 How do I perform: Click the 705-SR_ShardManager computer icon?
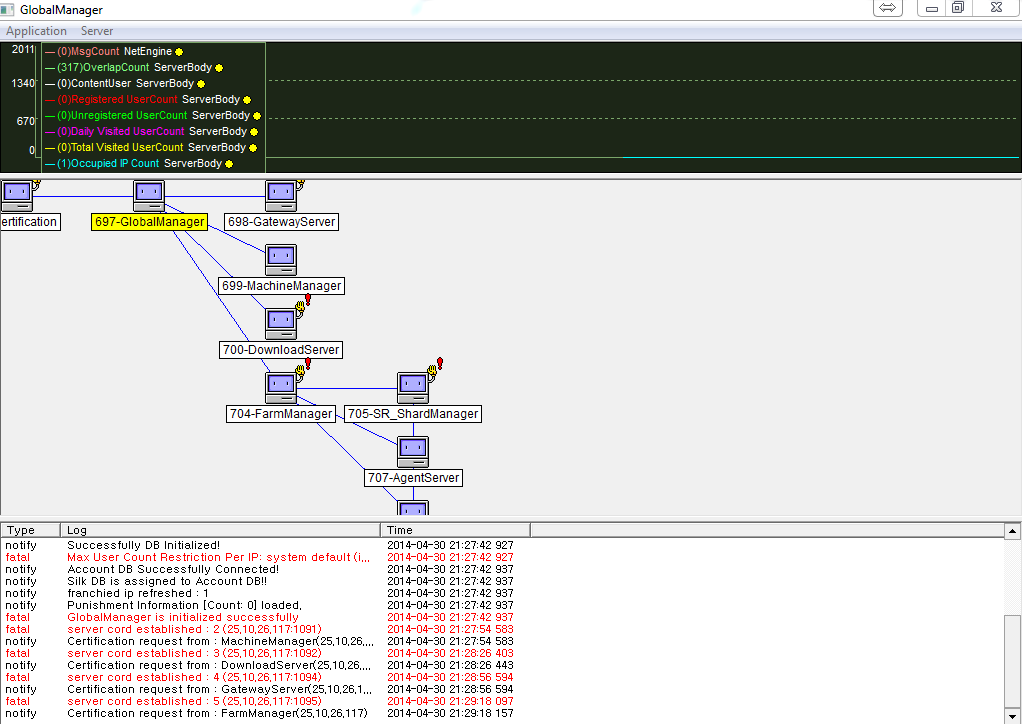[413, 388]
